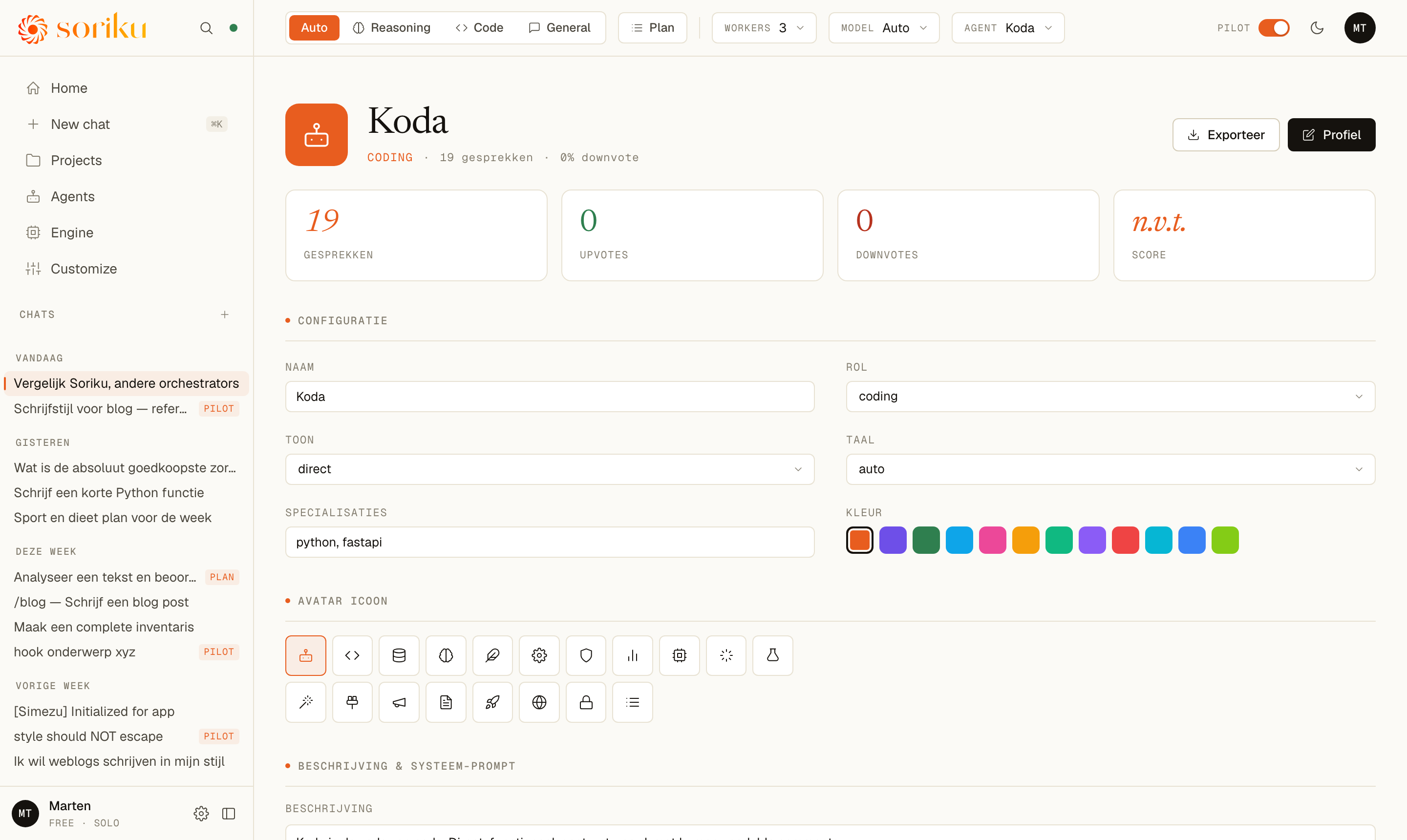This screenshot has width=1407, height=840.
Task: Open chat "hook onderwerp xyz"
Action: (x=126, y=652)
